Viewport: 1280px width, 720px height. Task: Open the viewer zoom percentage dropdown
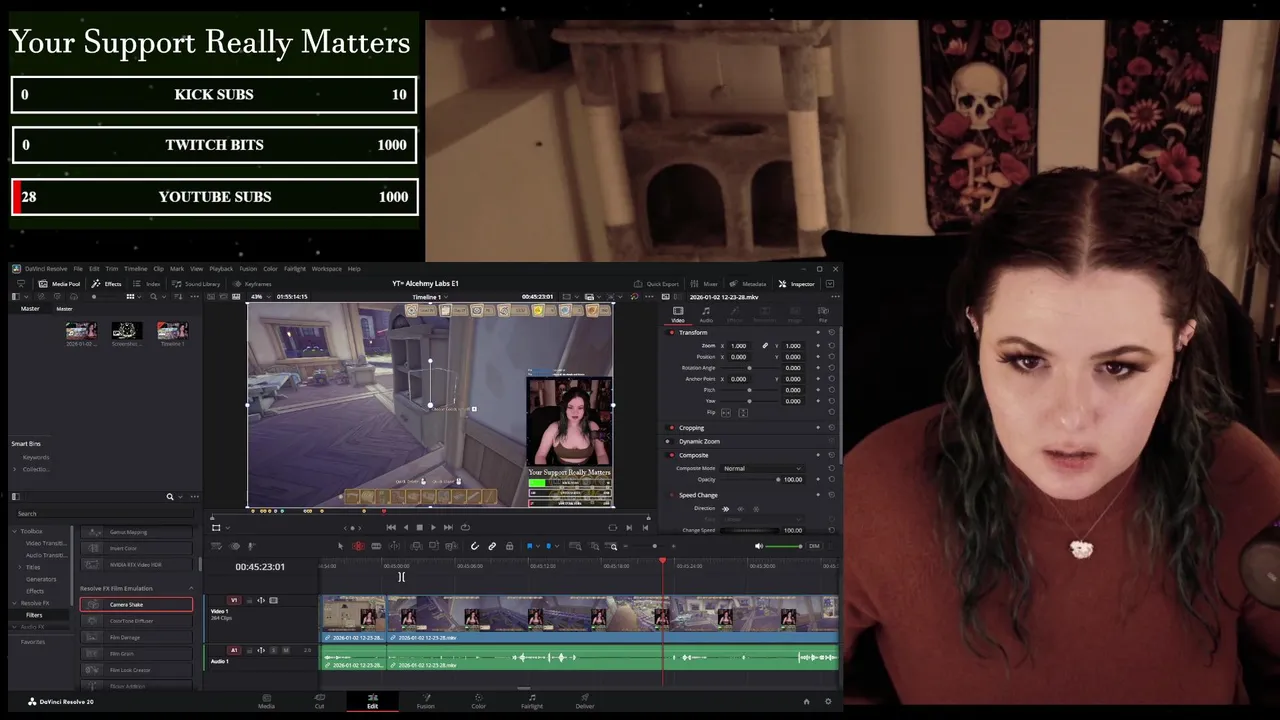tap(260, 296)
